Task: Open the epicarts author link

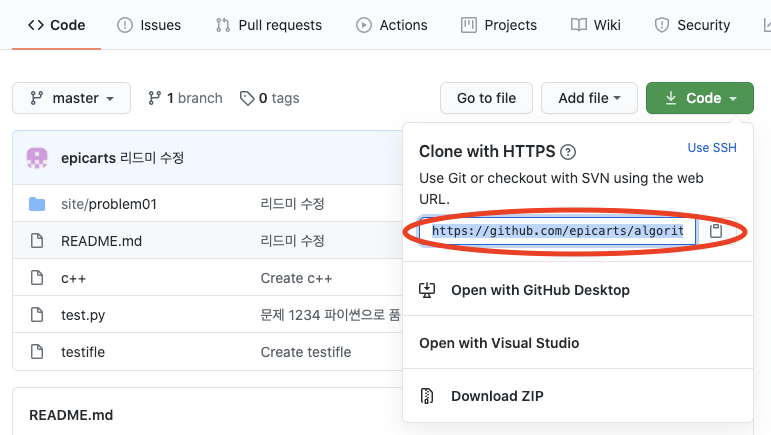Action: (88, 158)
